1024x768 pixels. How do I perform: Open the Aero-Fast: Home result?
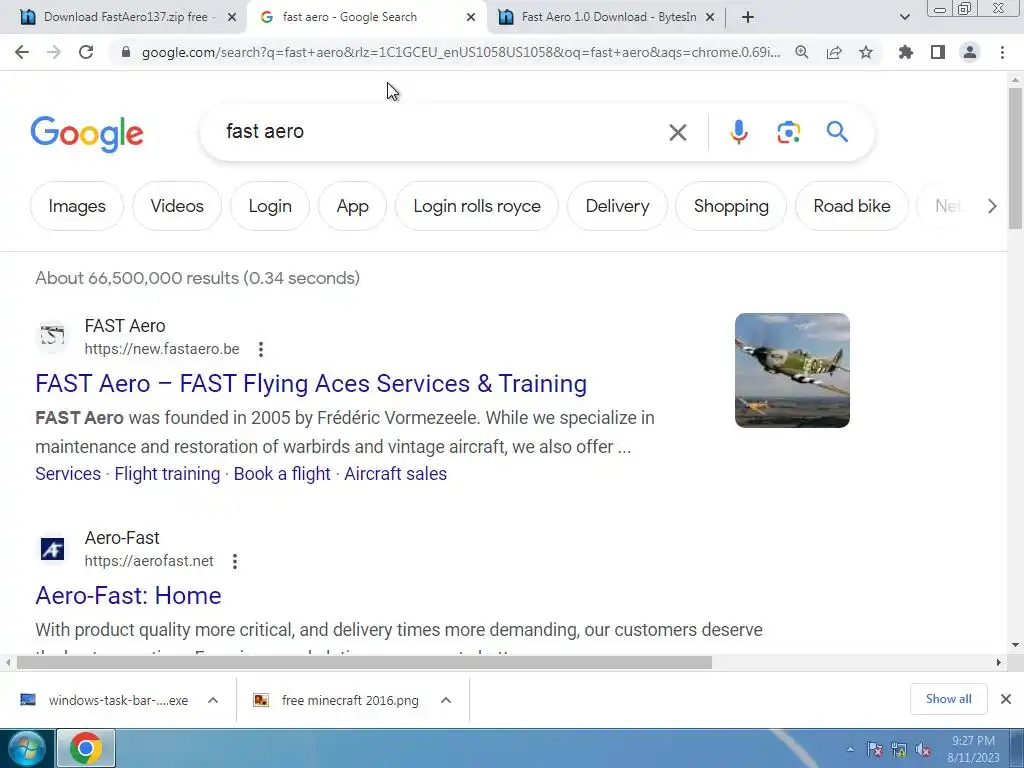pos(128,596)
